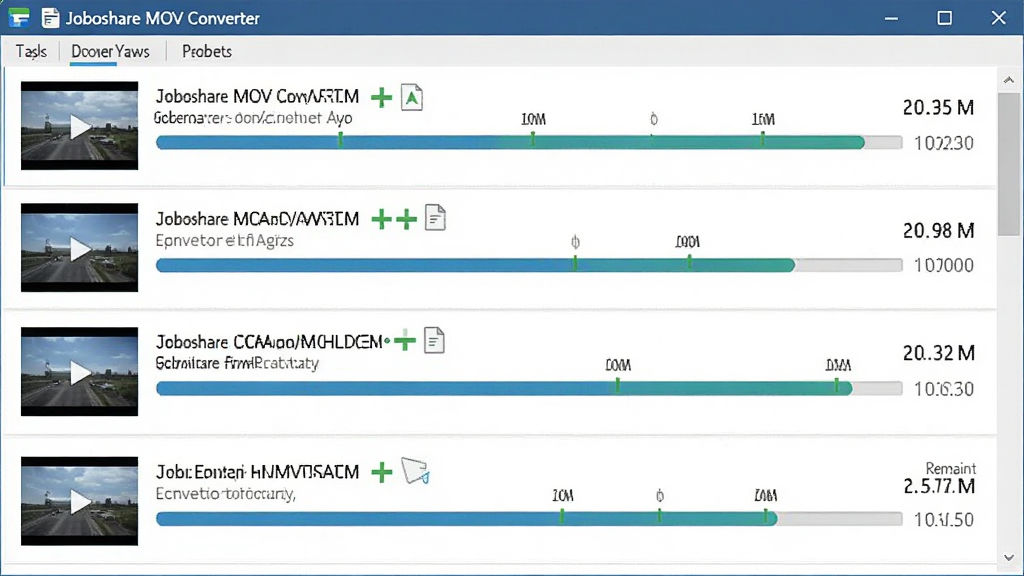Click progress bar of the 20.98 M row
This screenshot has height=576, width=1024.
pyautogui.click(x=529, y=264)
